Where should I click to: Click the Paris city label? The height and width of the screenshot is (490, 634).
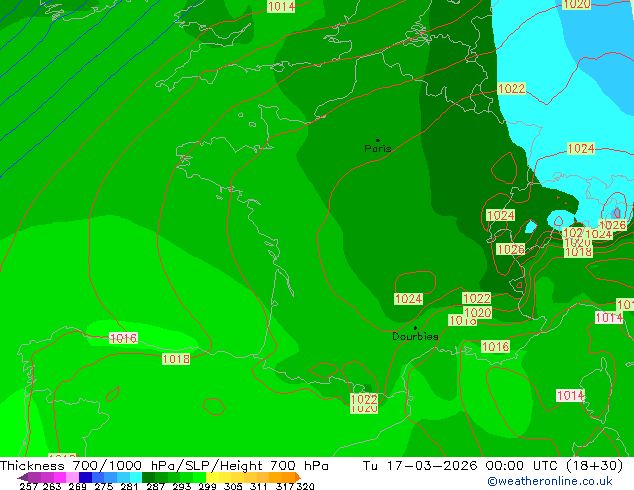click(378, 148)
